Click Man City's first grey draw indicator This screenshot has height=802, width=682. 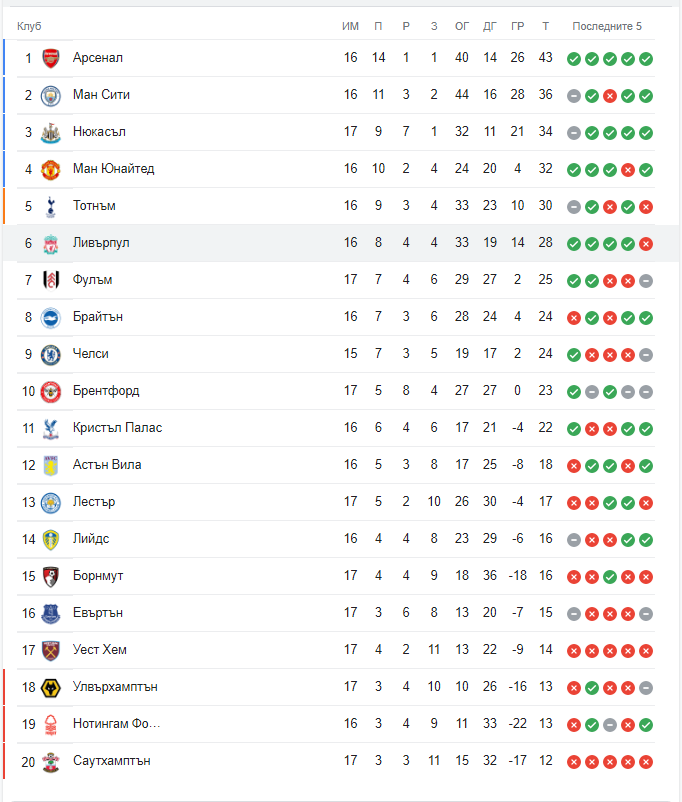tap(574, 96)
